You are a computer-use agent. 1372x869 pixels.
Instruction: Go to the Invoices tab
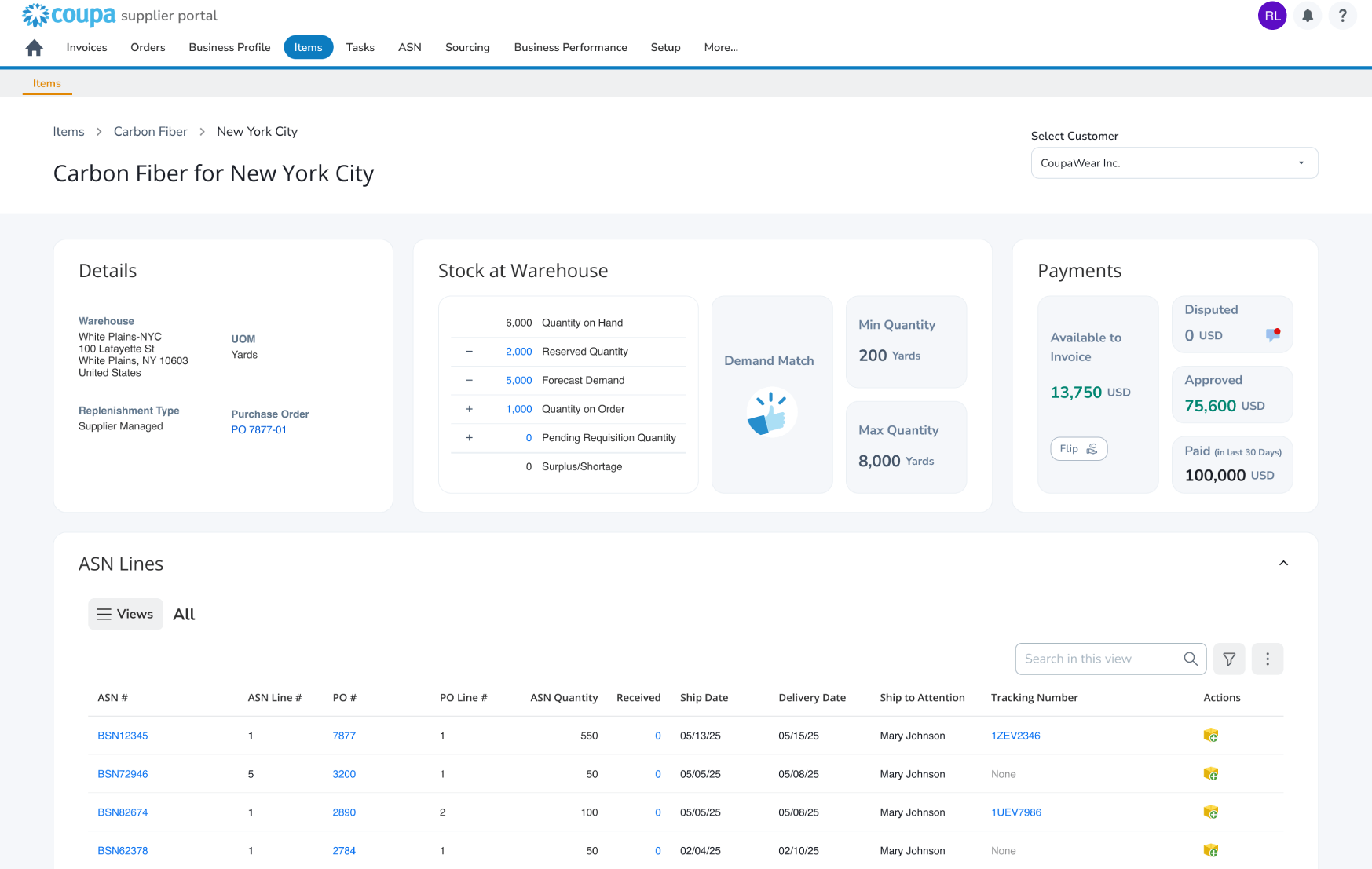pyautogui.click(x=86, y=48)
